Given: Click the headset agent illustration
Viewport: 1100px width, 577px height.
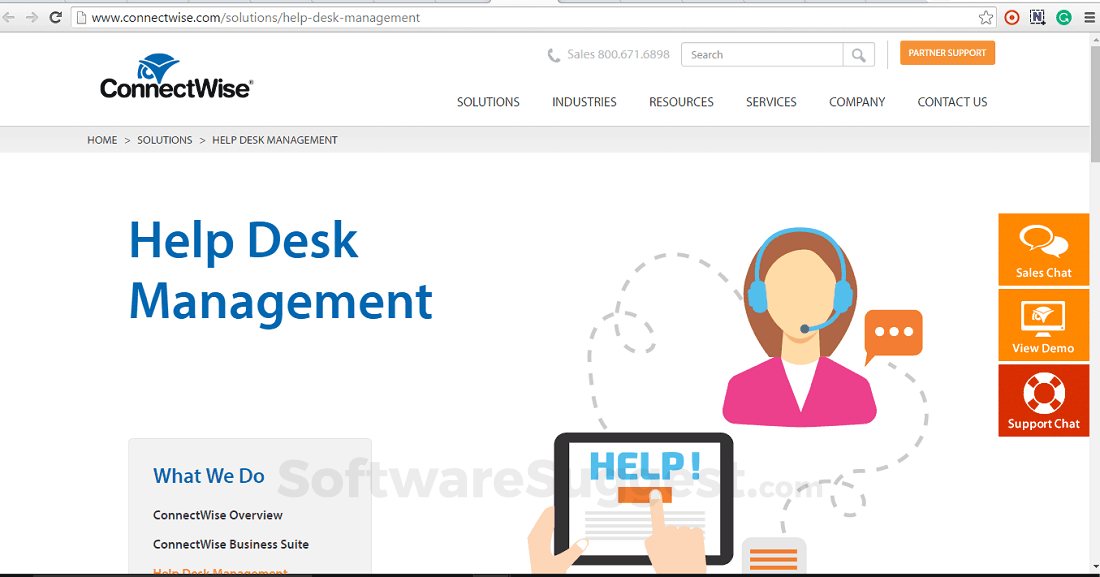Looking at the screenshot, I should pyautogui.click(x=800, y=326).
